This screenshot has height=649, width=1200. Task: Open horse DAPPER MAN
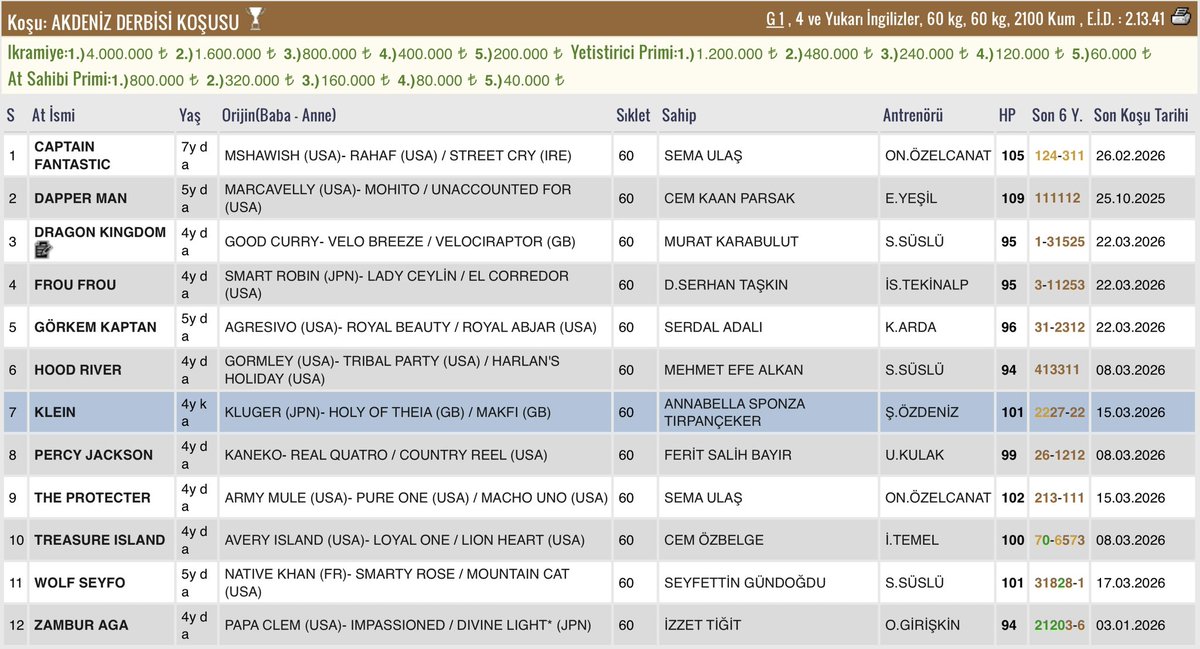[x=81, y=198]
